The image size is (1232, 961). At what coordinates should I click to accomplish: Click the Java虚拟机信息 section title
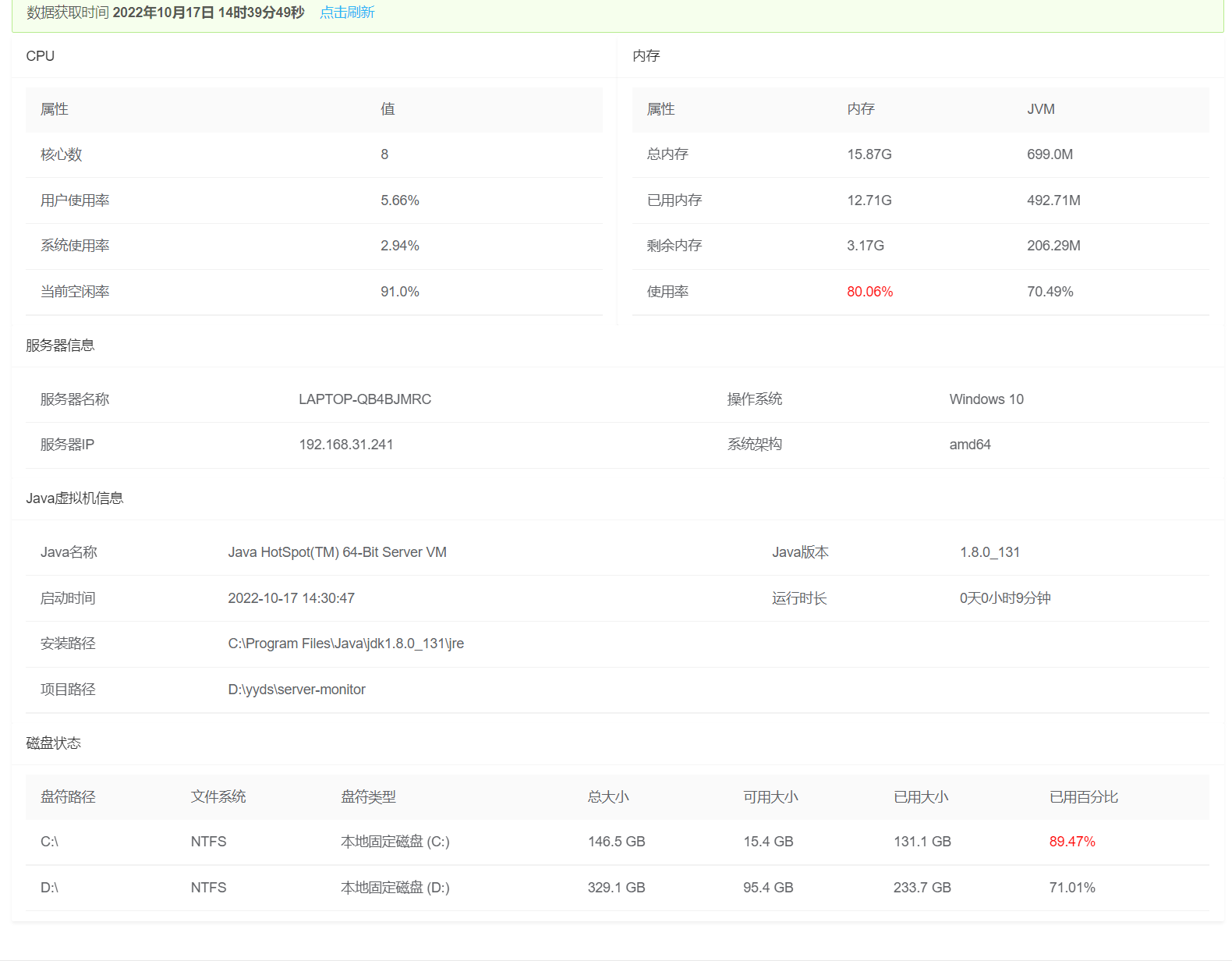75,498
